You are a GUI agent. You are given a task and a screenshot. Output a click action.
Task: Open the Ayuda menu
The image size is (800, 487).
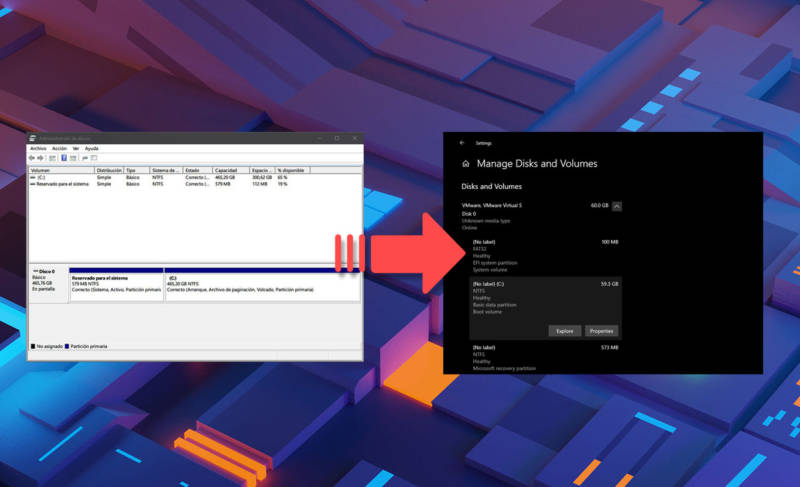(91, 148)
